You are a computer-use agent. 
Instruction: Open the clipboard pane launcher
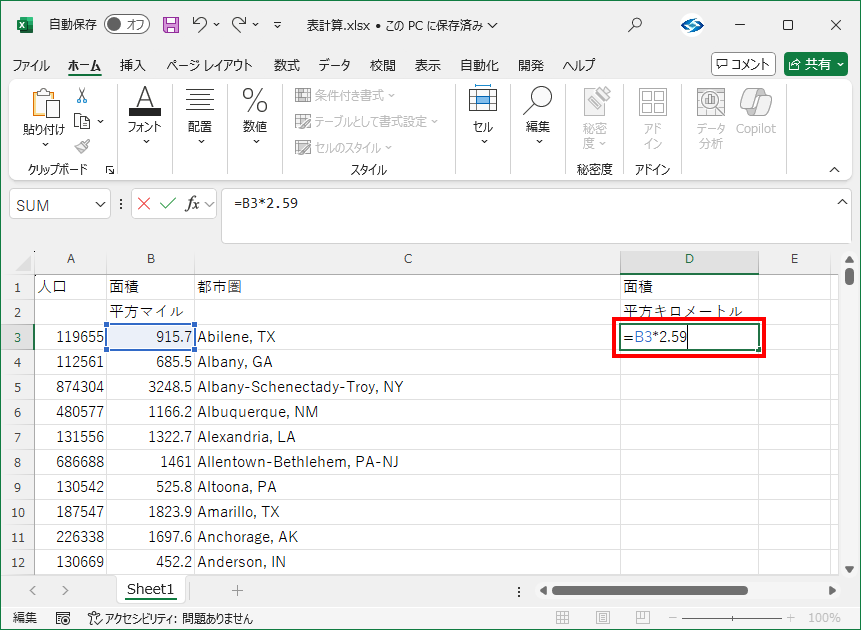tap(110, 170)
